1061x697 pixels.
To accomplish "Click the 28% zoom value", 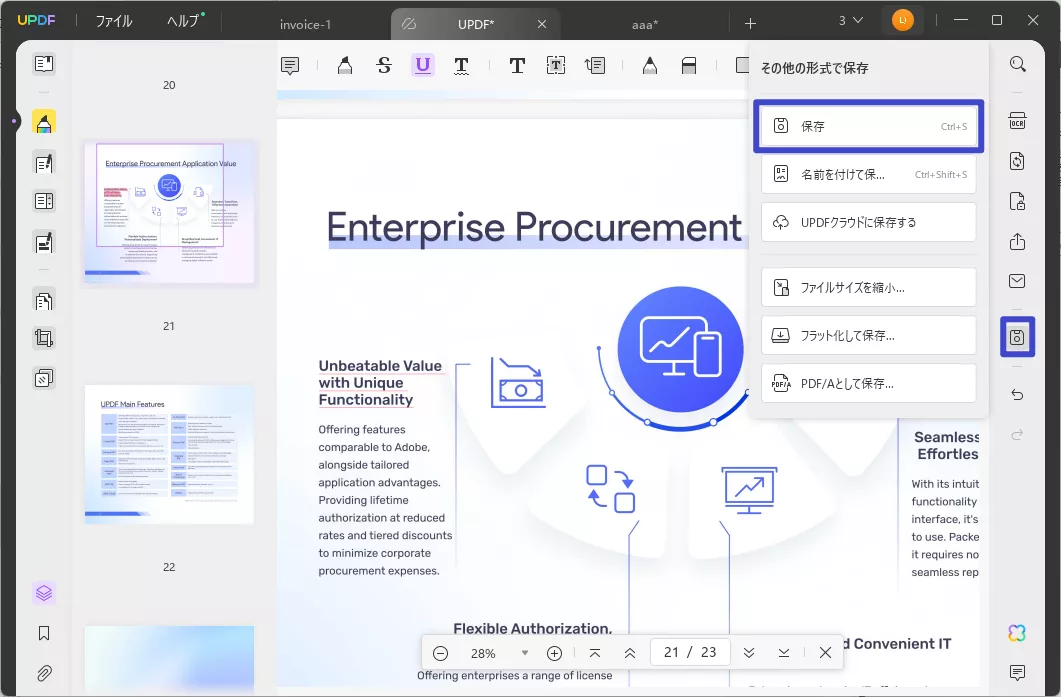I will pos(483,654).
